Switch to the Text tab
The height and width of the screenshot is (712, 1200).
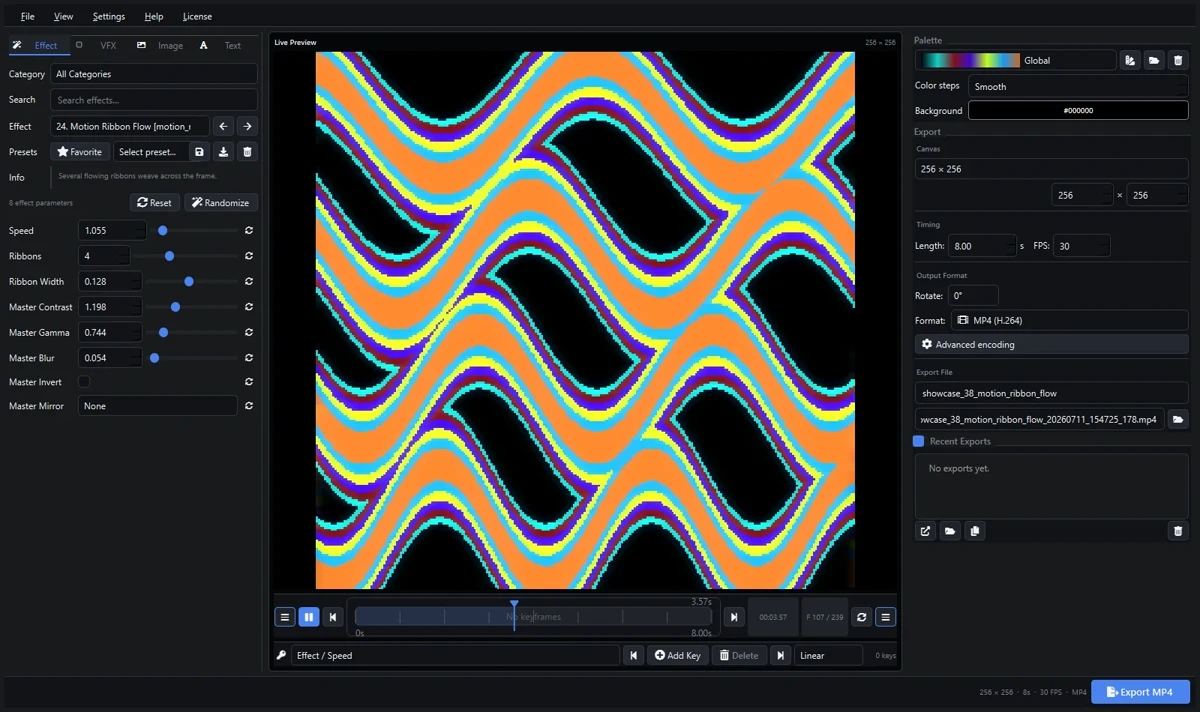(x=222, y=45)
